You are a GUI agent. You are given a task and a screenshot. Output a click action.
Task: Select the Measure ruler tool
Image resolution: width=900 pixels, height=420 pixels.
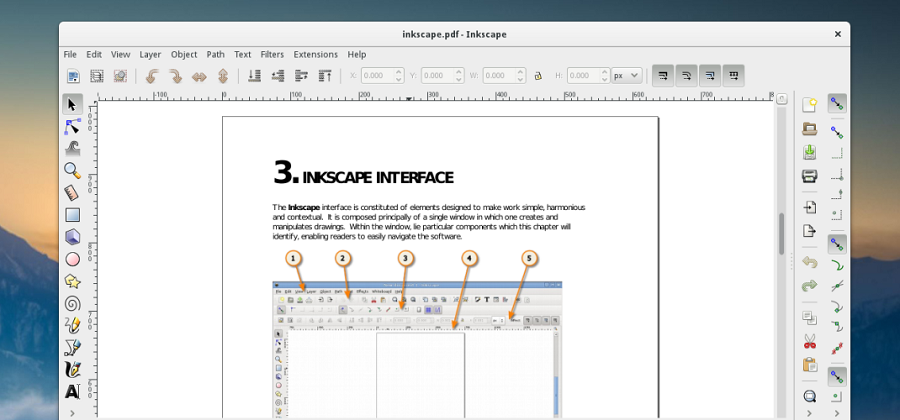click(x=72, y=193)
